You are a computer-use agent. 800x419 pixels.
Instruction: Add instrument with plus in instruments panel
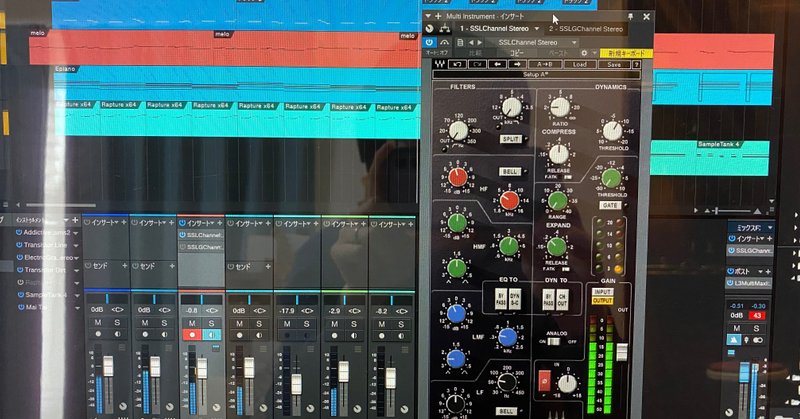click(76, 220)
